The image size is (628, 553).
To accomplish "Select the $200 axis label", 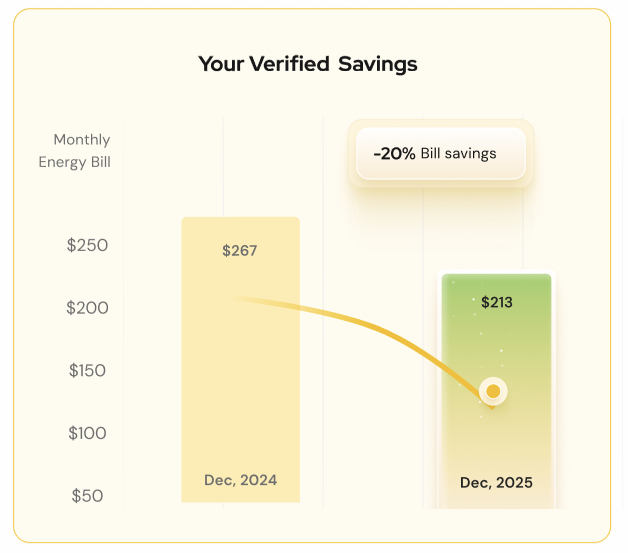I will pyautogui.click(x=87, y=308).
